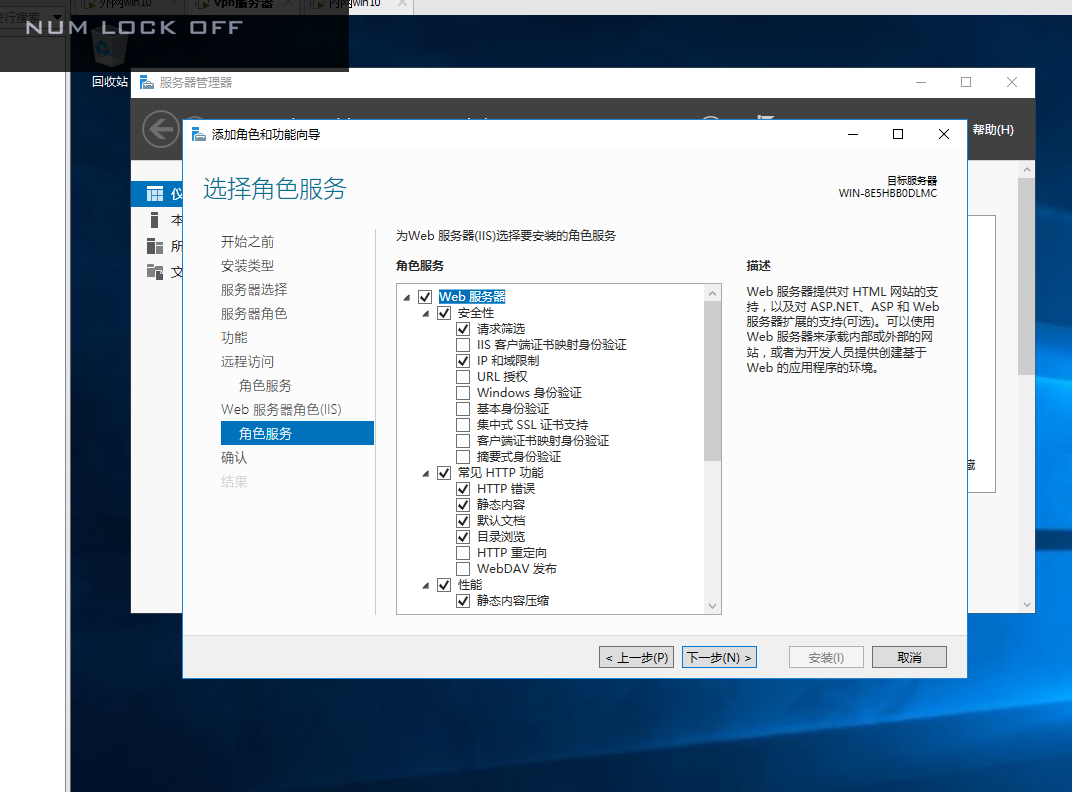This screenshot has height=792, width=1072.
Task: Enable IIS 客户端证书映射身份验证 checkbox
Action: tap(463, 345)
